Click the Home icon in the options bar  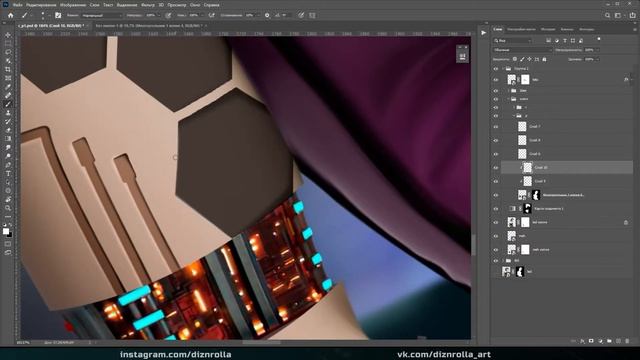11,16
